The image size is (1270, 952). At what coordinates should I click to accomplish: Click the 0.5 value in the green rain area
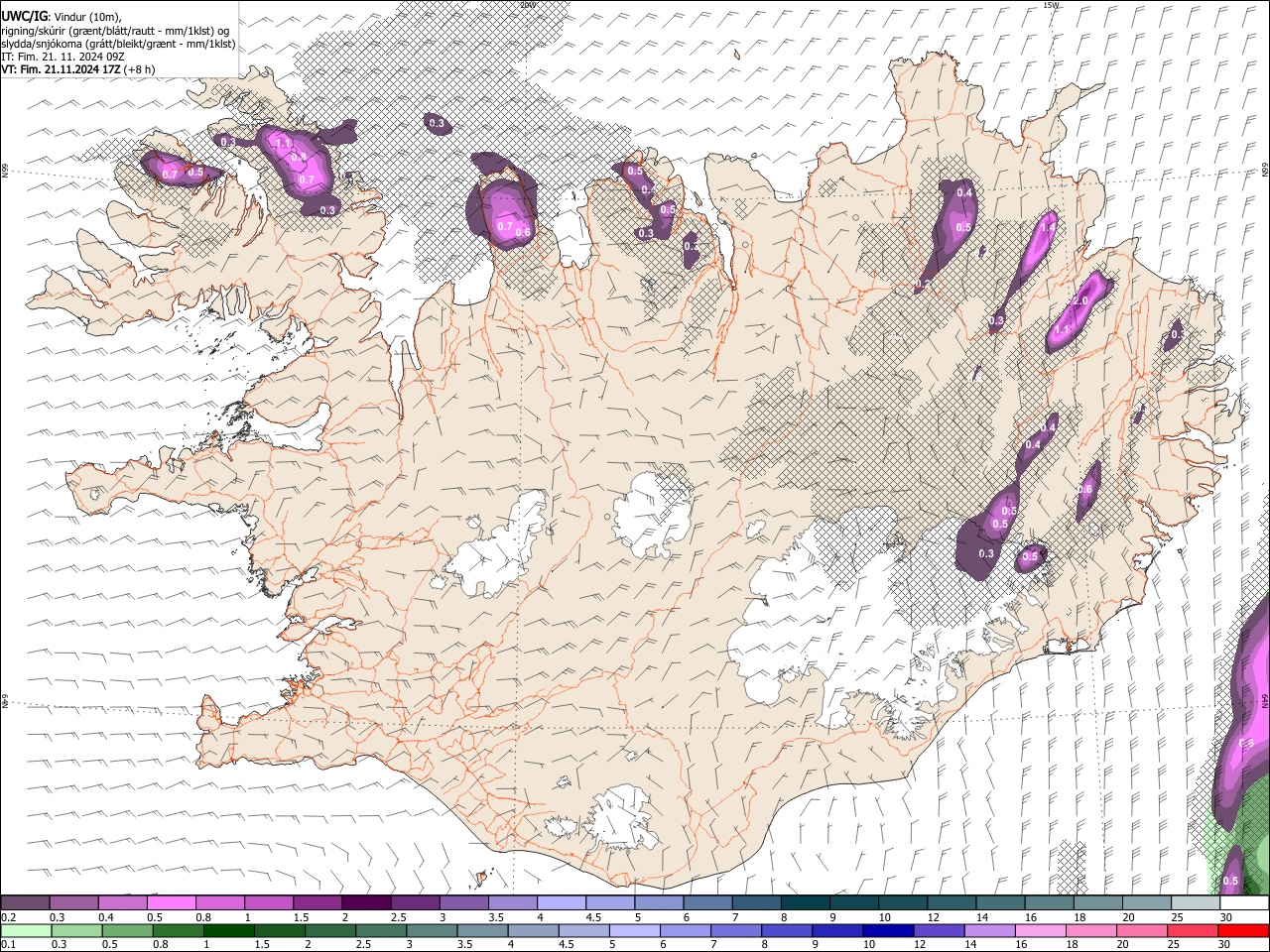[x=1230, y=881]
